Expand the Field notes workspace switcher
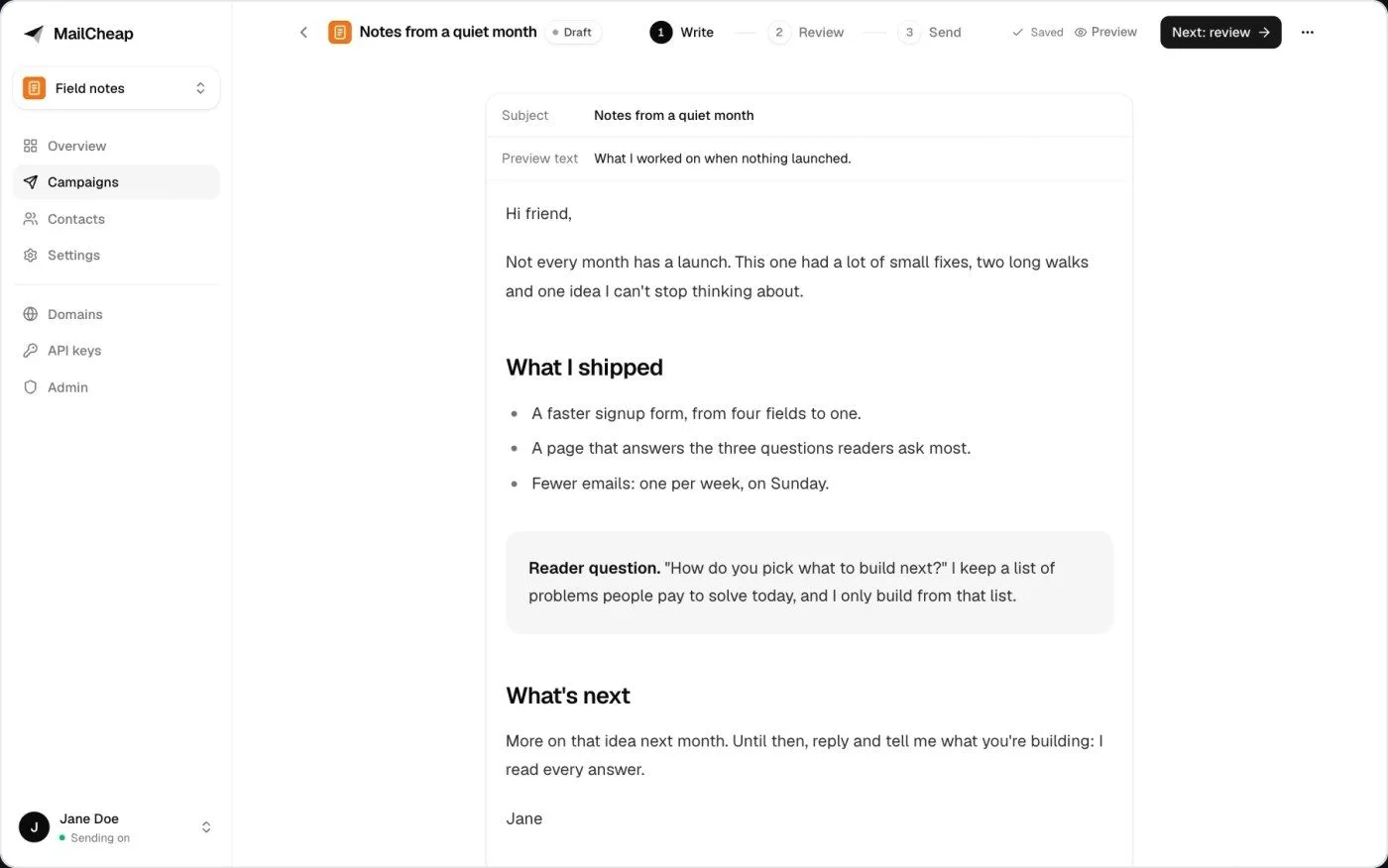The width and height of the screenshot is (1388, 868). coord(116,88)
